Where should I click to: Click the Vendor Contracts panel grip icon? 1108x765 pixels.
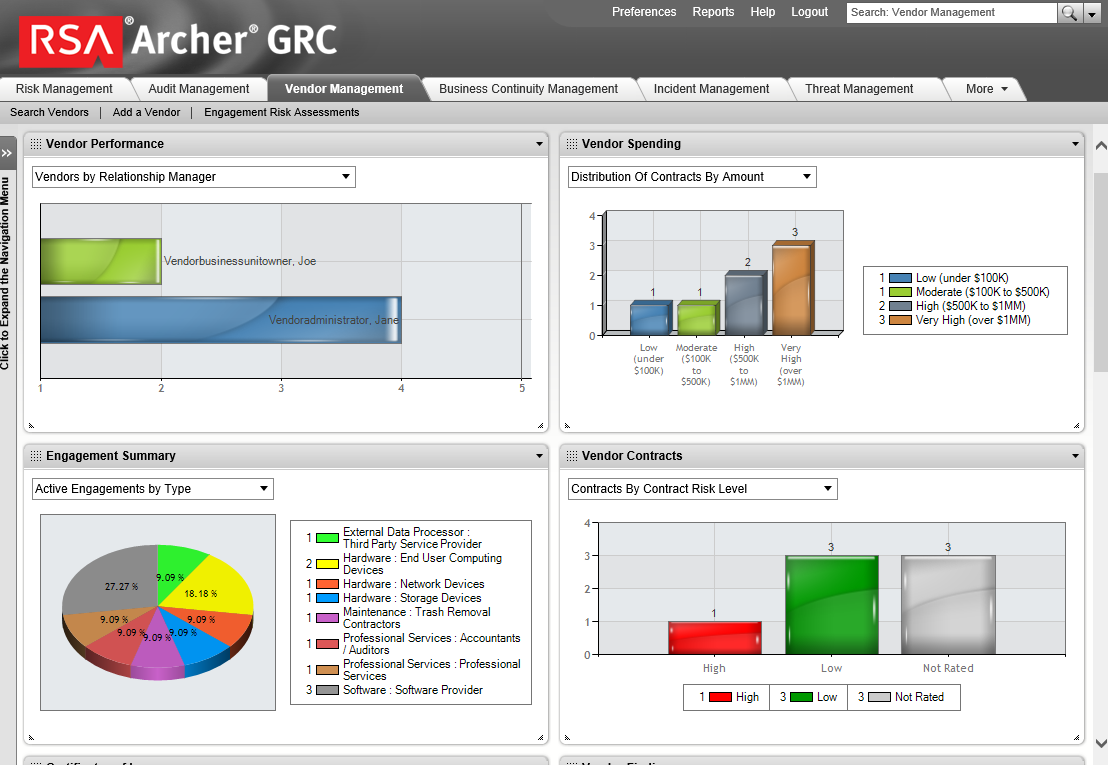[x=572, y=456]
